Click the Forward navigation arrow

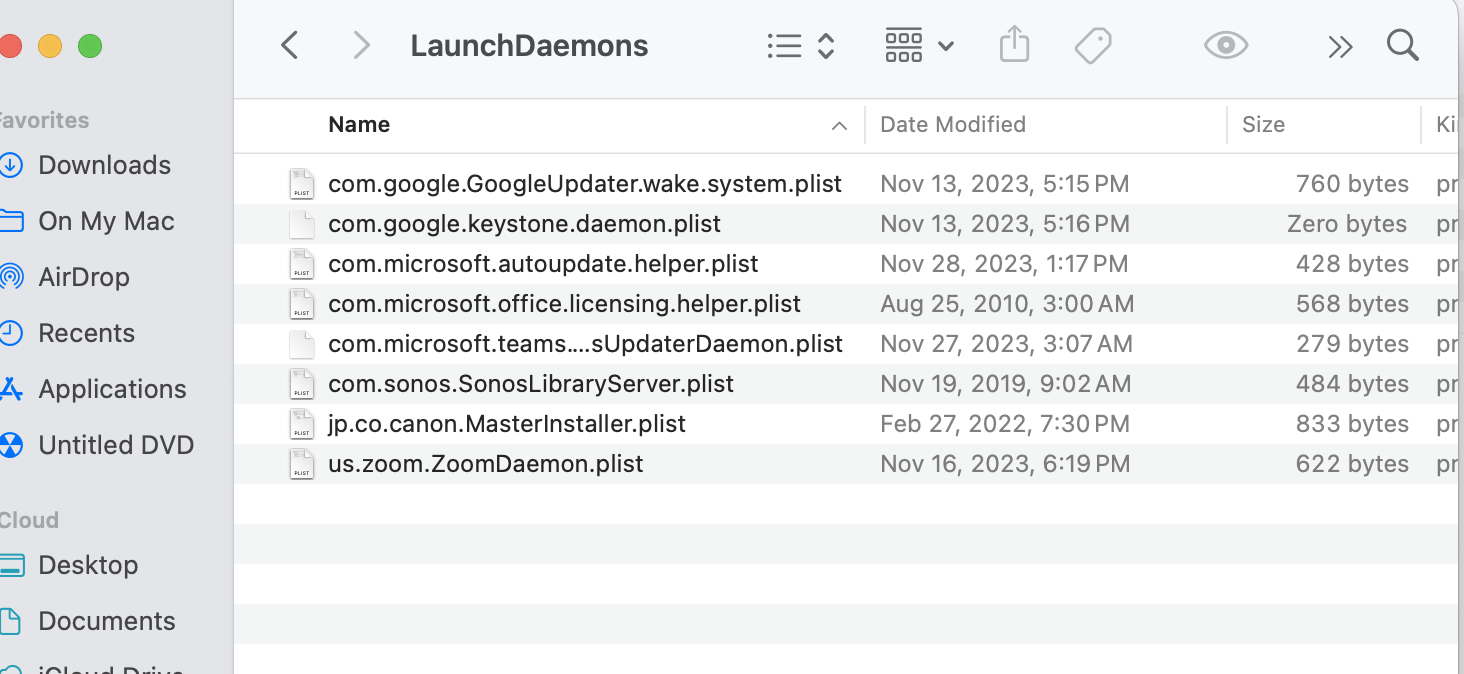pyautogui.click(x=362, y=45)
